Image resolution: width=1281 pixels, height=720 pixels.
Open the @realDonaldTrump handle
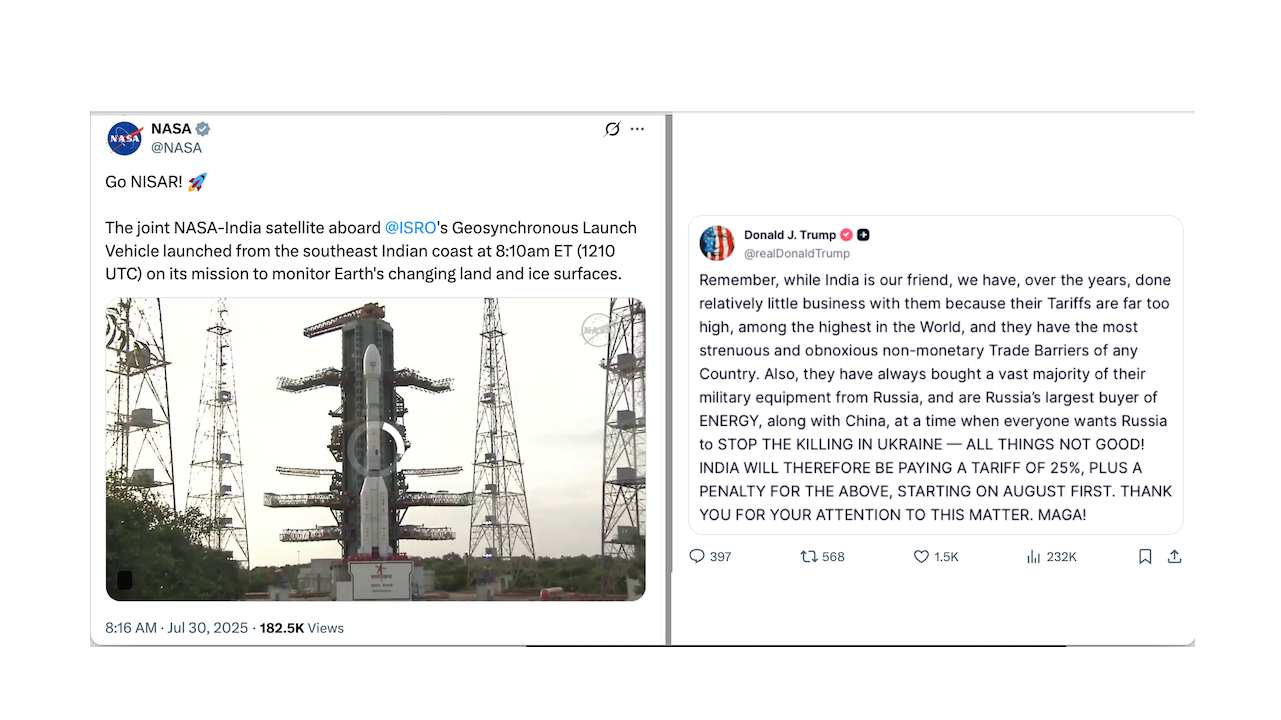pyautogui.click(x=797, y=253)
